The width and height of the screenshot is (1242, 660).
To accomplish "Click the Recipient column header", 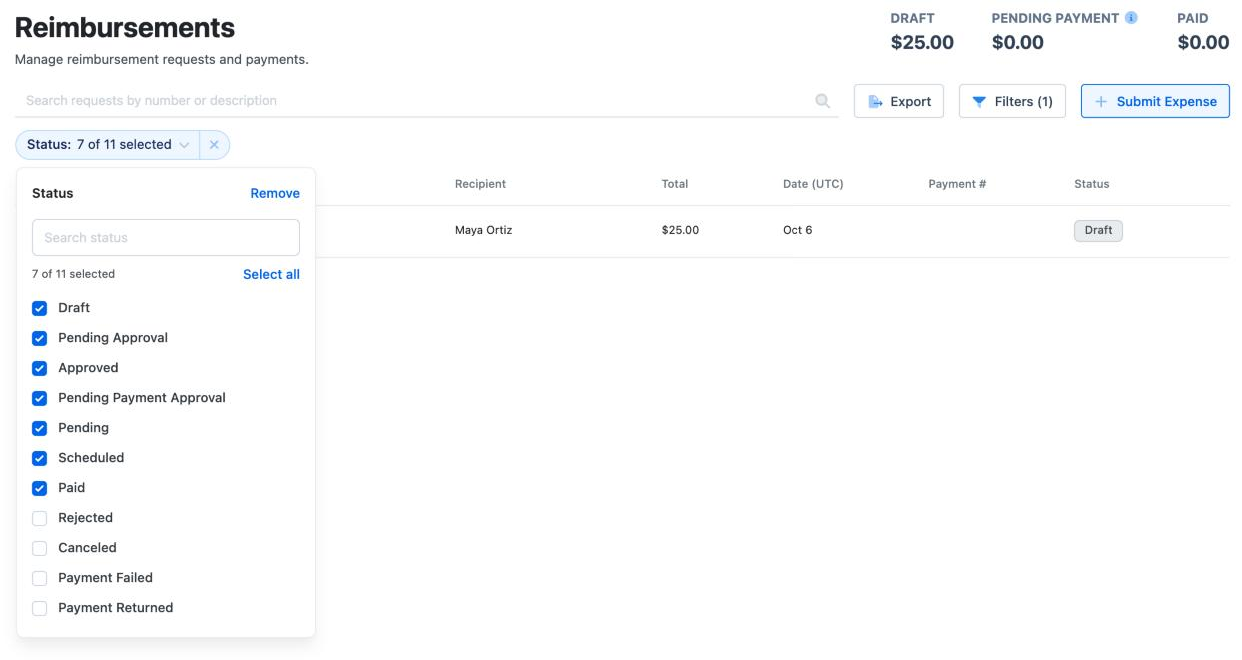I will coord(480,184).
